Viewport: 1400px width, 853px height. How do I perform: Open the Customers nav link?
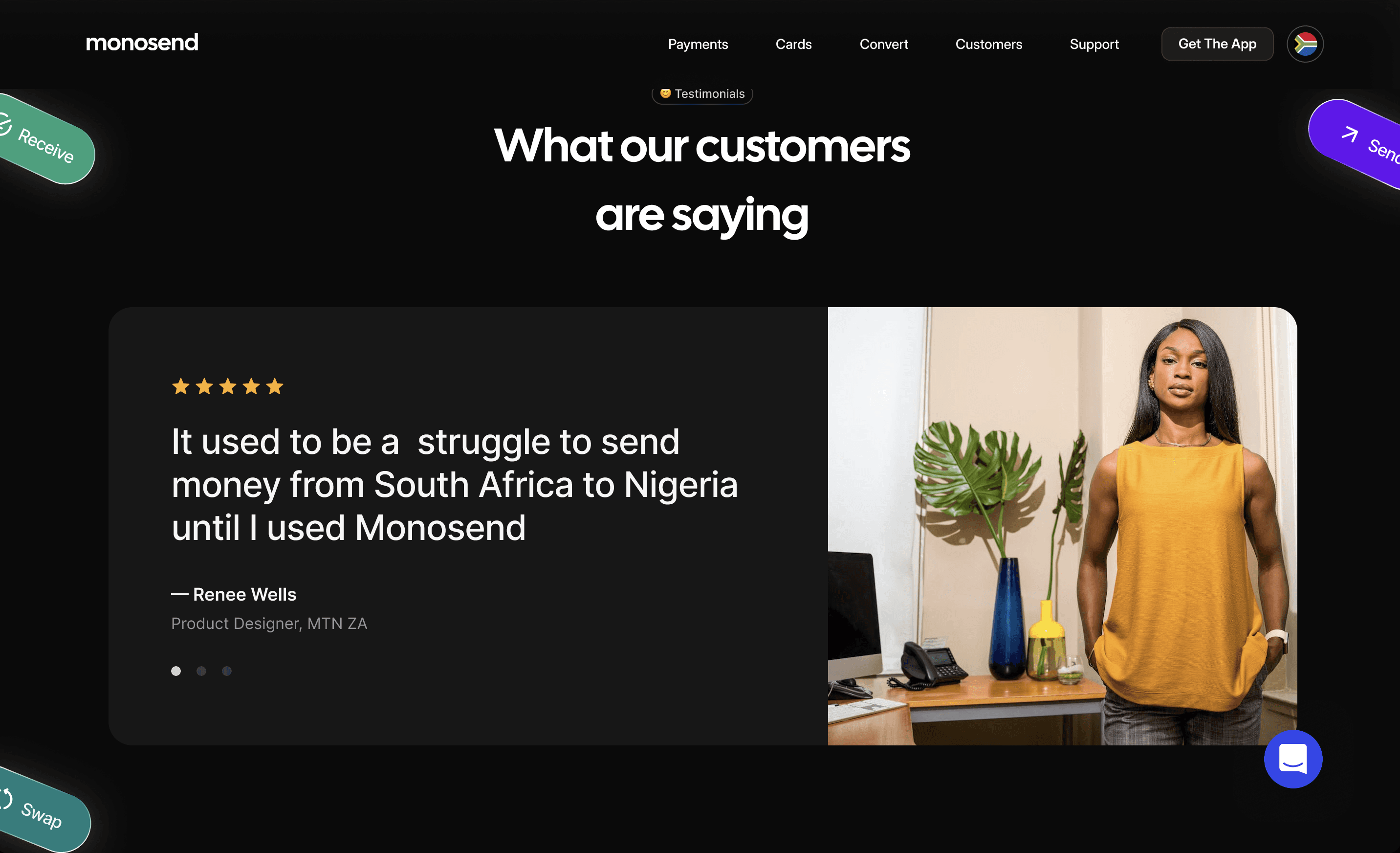[988, 44]
